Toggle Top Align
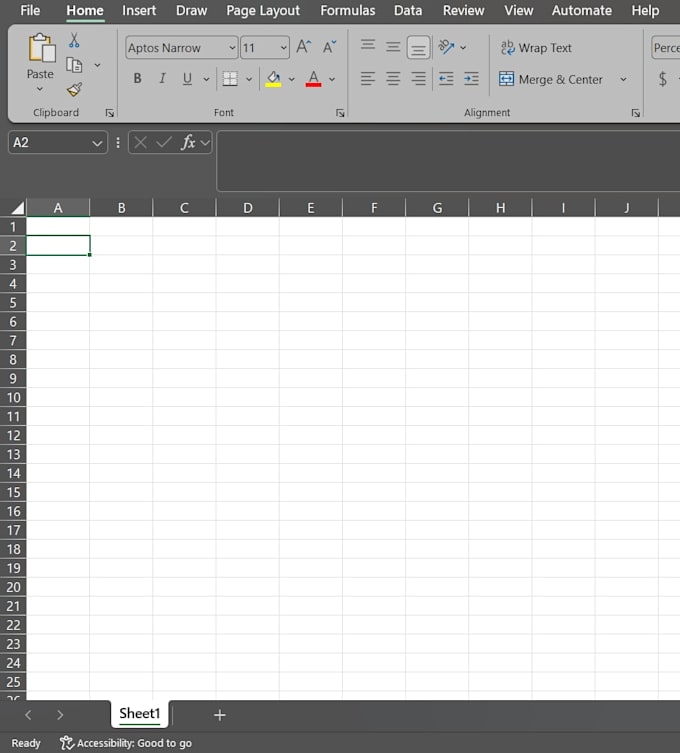Screen dimensions: 680x753 [368, 46]
